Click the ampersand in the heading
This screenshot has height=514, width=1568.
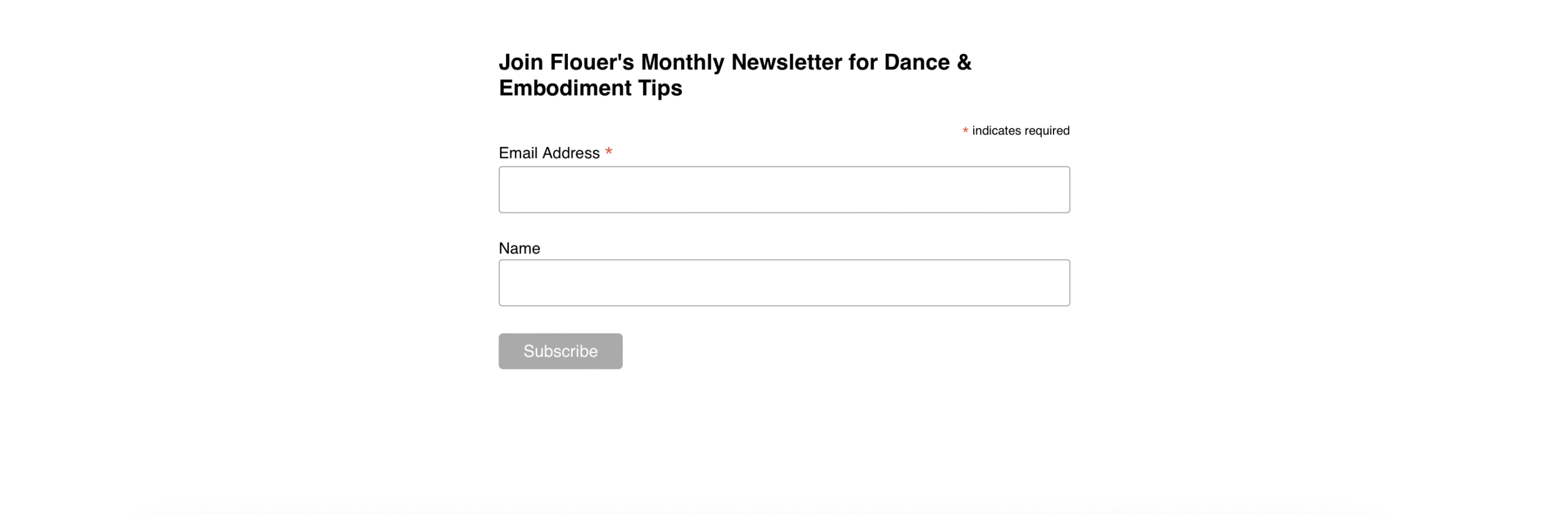963,62
